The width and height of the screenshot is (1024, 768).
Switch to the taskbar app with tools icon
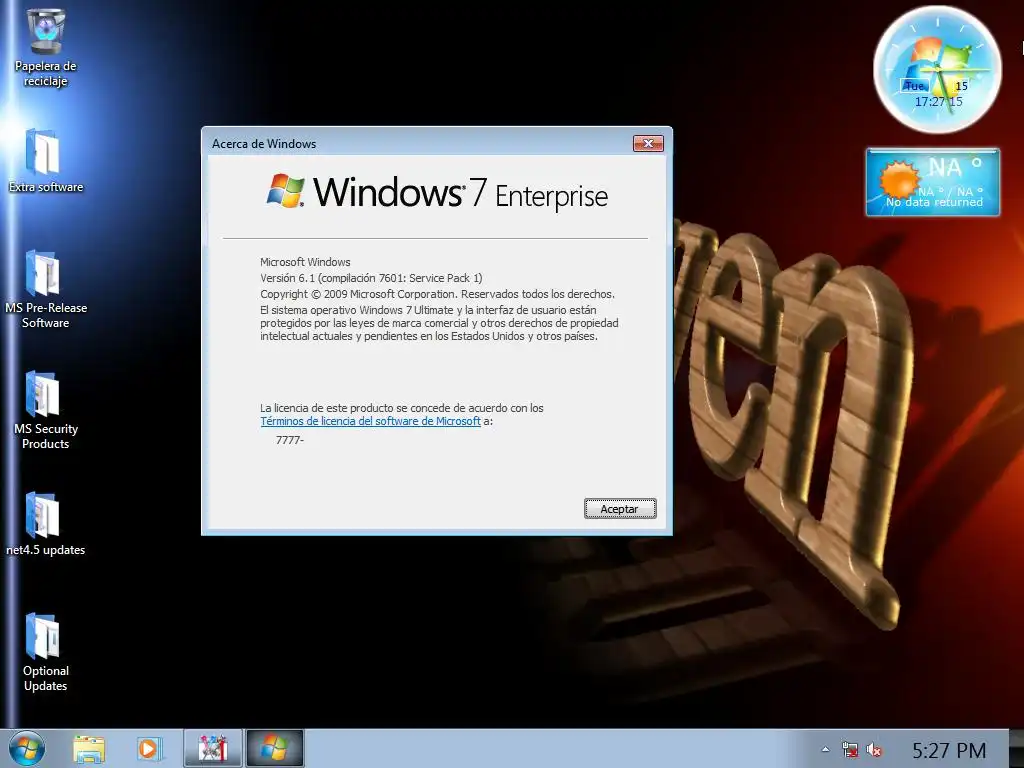tap(212, 748)
